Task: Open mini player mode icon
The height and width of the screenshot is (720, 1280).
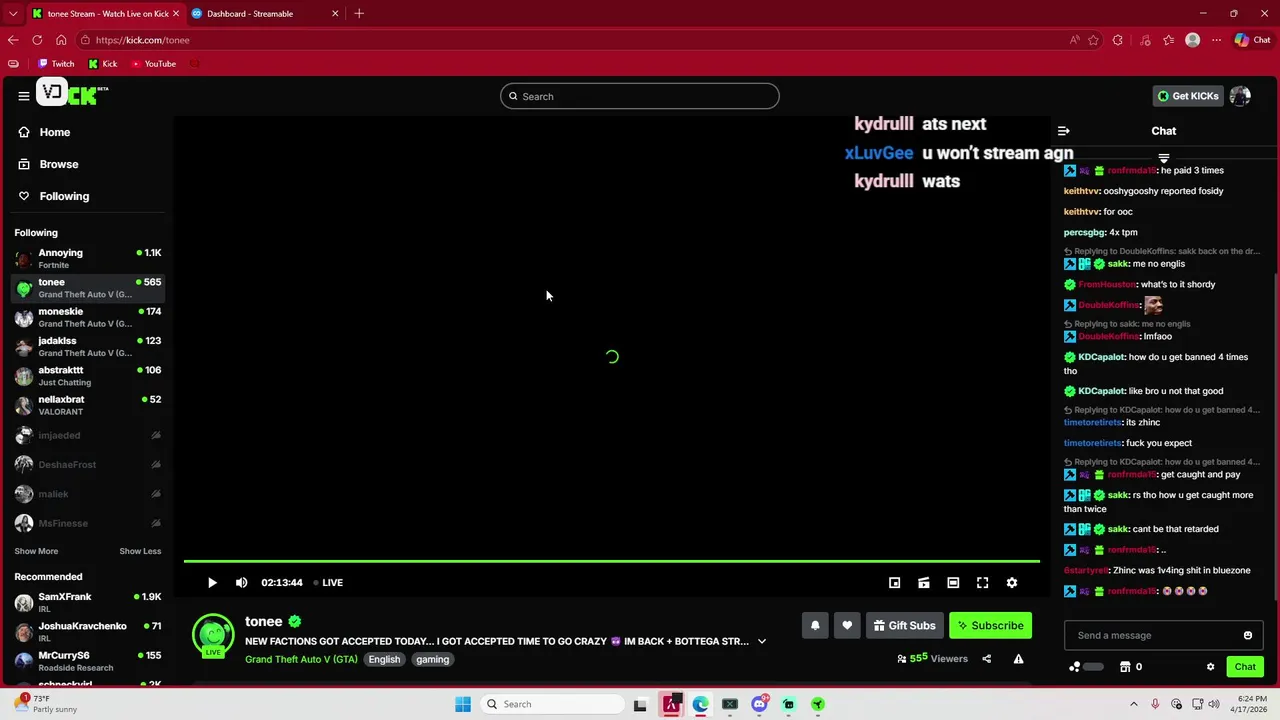Action: 895,583
